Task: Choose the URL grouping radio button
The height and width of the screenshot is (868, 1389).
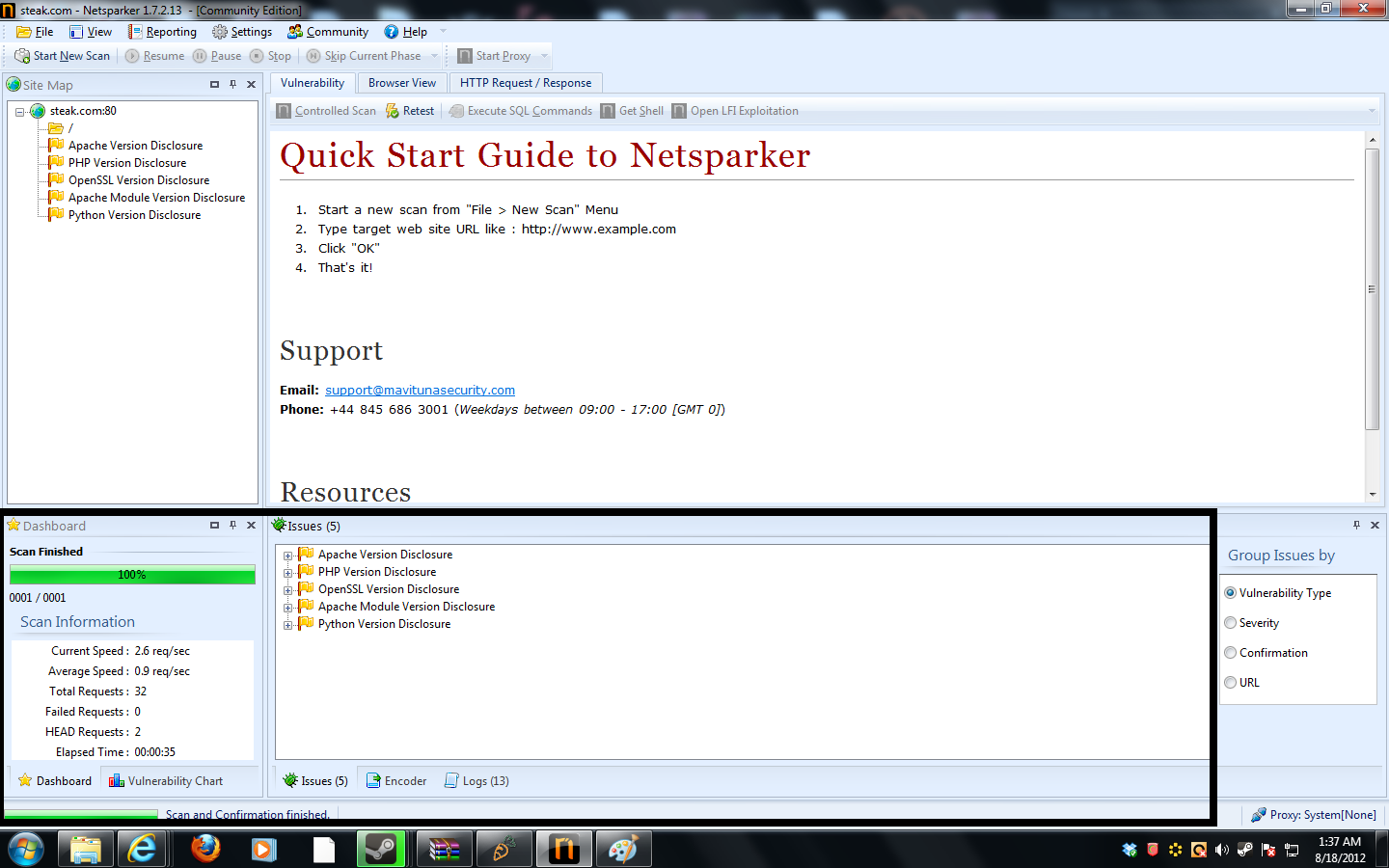Action: point(1231,683)
